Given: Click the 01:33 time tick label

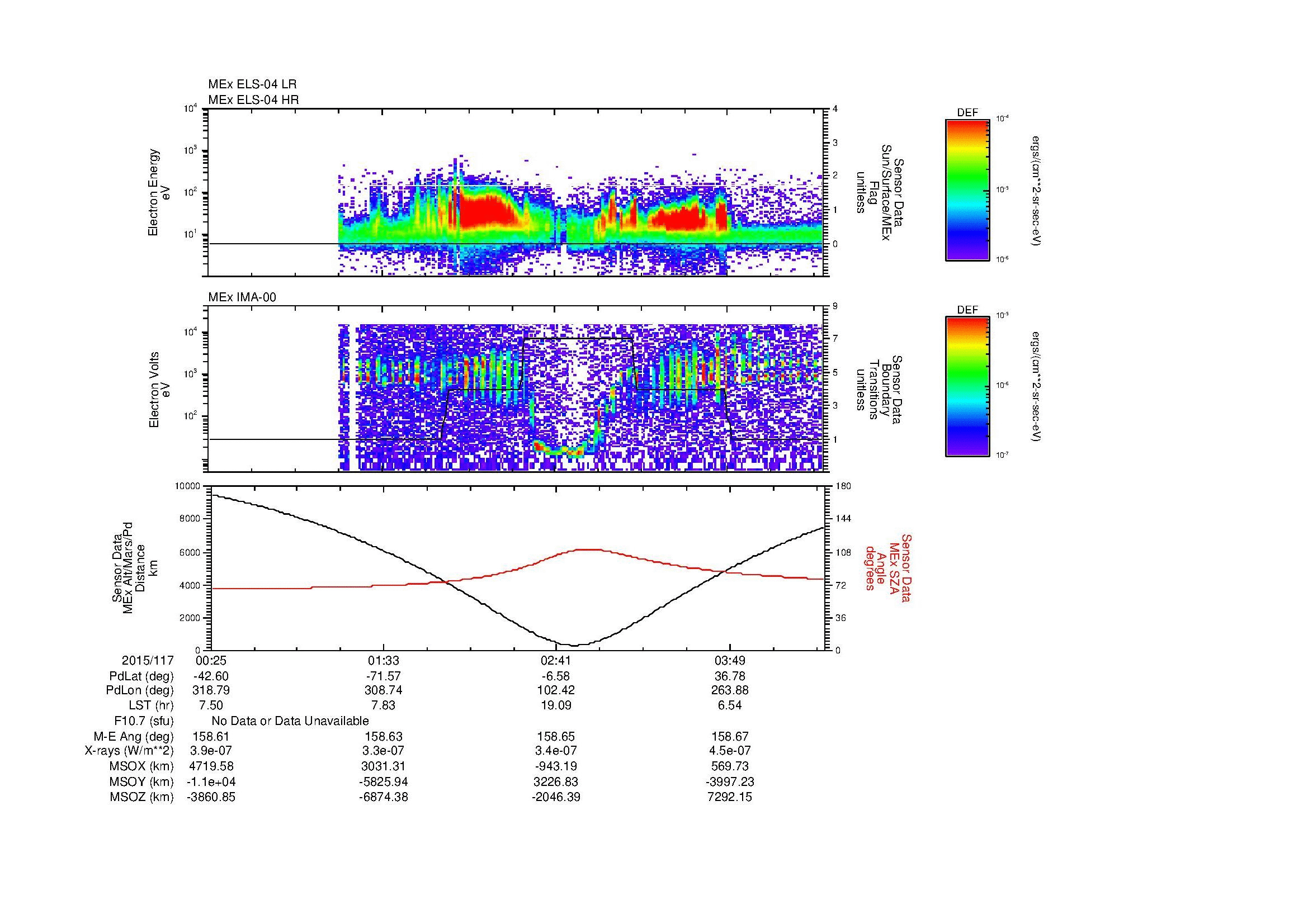Looking at the screenshot, I should point(384,660).
